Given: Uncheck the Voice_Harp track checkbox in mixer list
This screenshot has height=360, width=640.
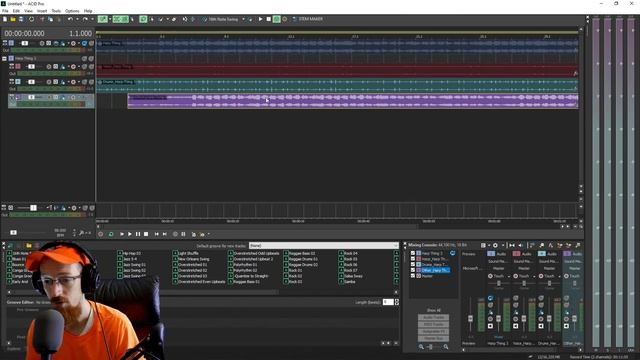Looking at the screenshot, I should click(x=413, y=259).
